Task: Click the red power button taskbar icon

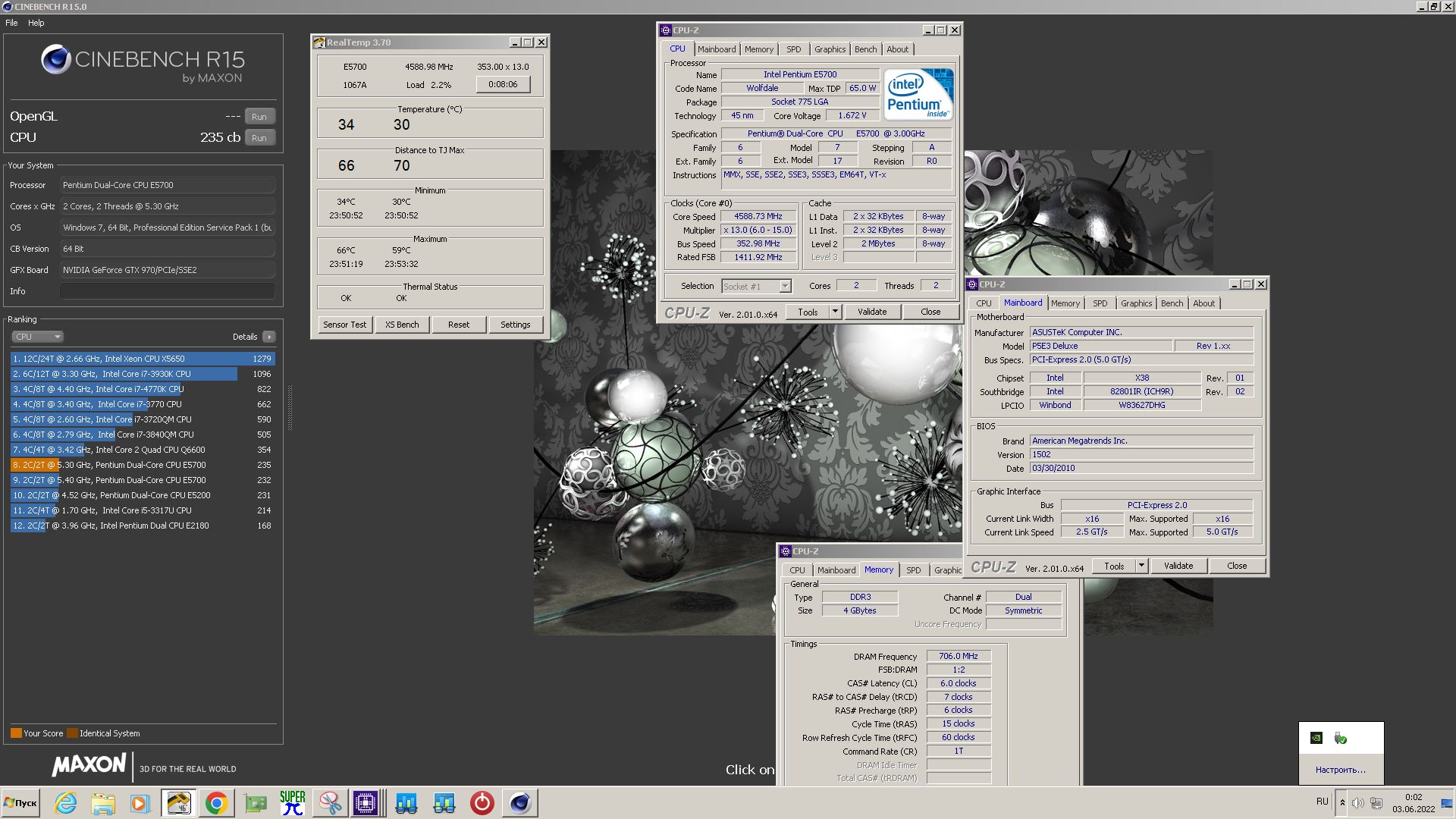Action: 482,803
